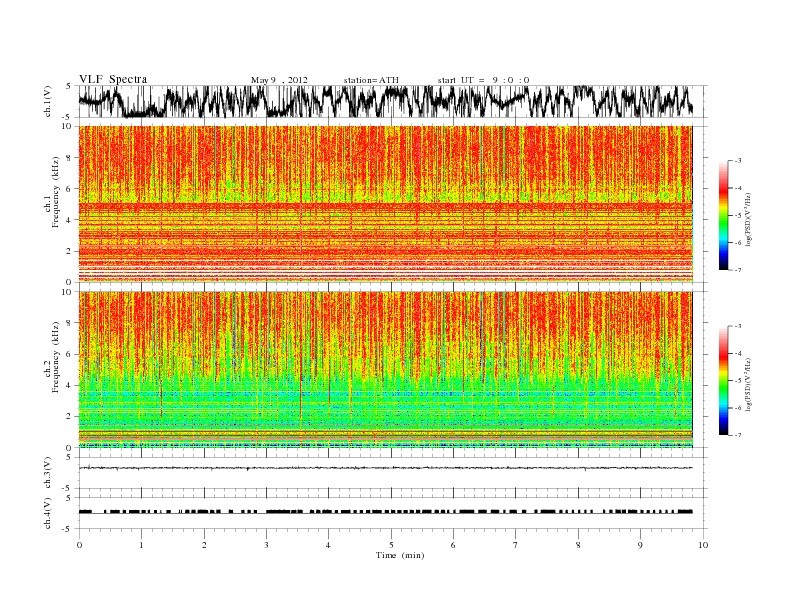Click the "station=ATH" header label
The height and width of the screenshot is (612, 792).
click(371, 80)
